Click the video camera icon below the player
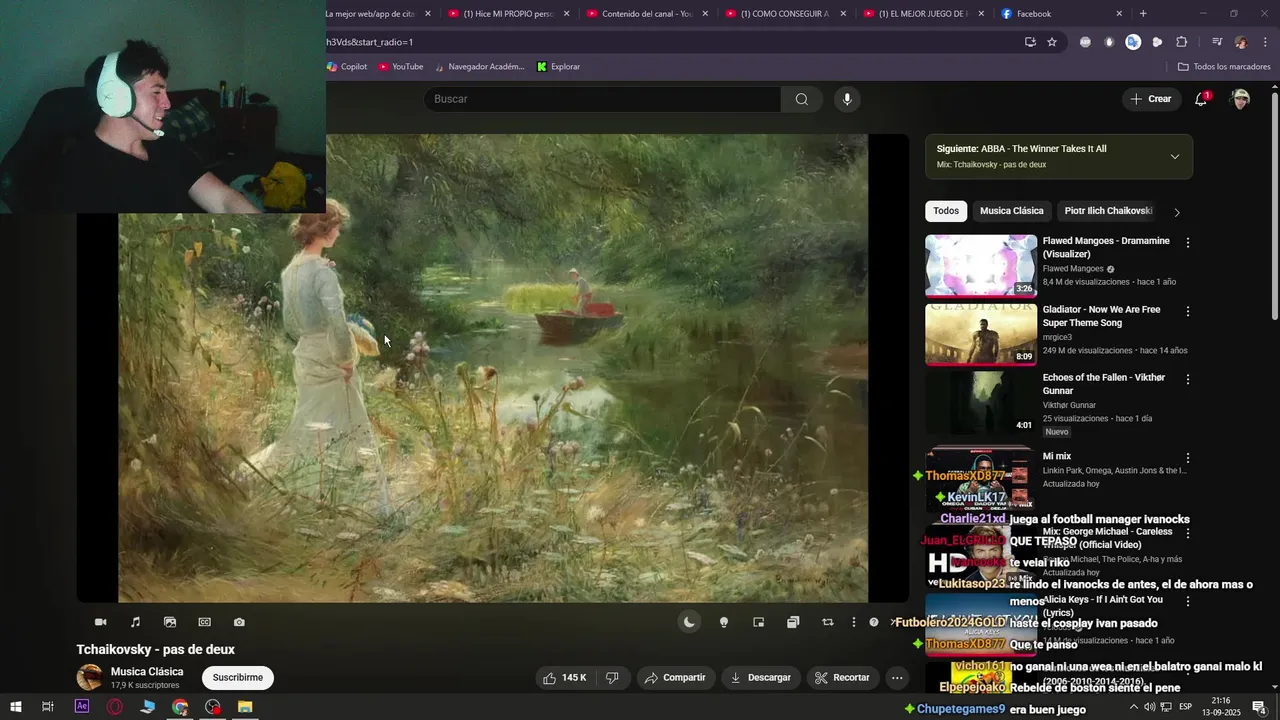 pyautogui.click(x=100, y=622)
